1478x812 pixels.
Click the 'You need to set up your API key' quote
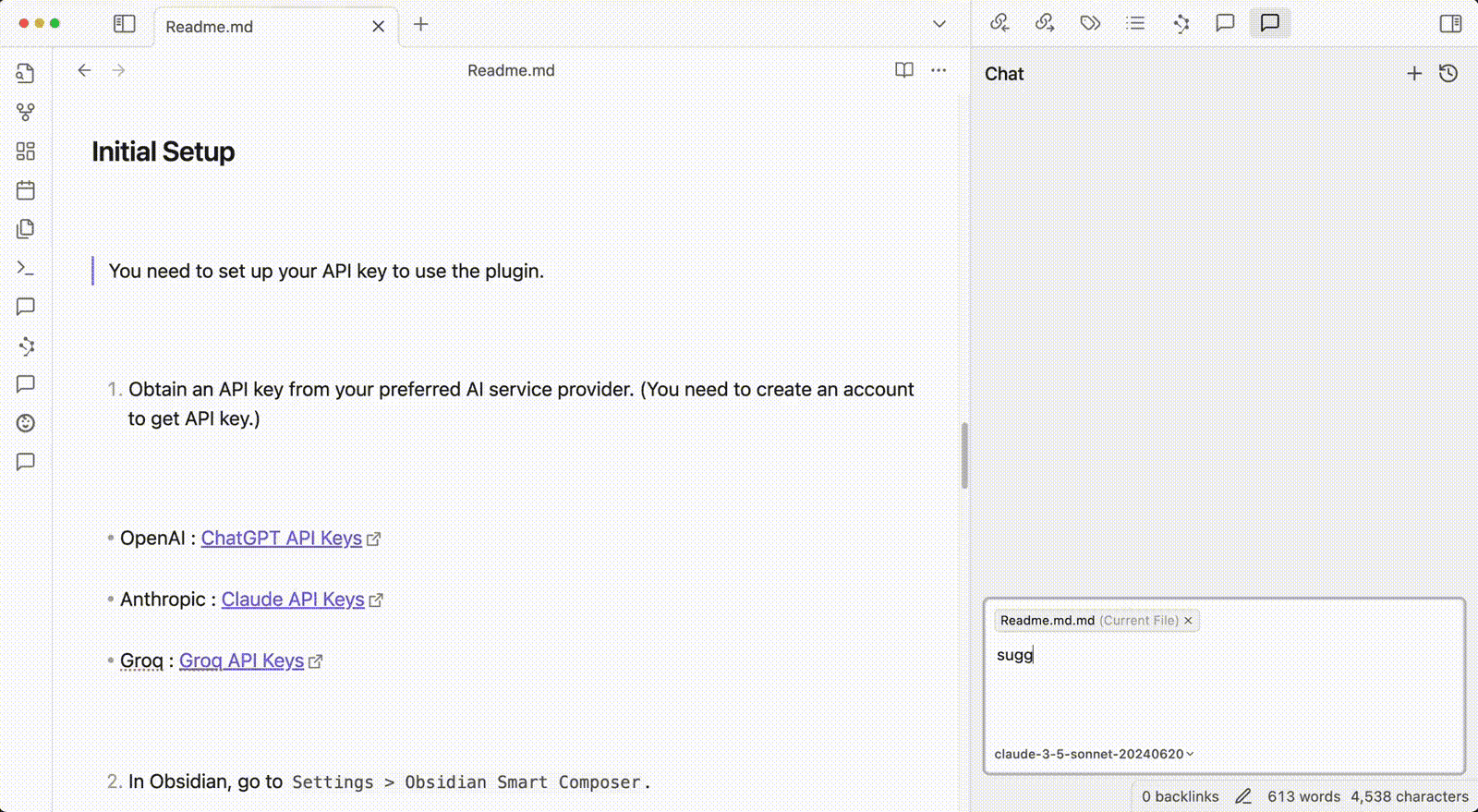pos(326,271)
